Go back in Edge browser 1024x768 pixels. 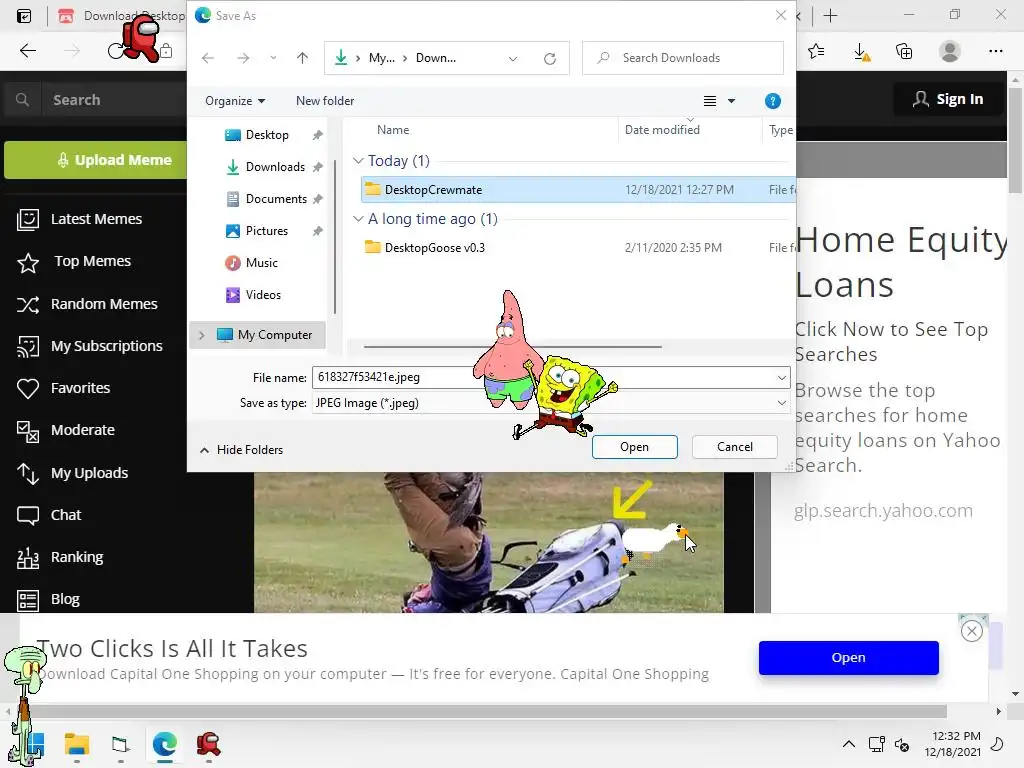coord(27,51)
